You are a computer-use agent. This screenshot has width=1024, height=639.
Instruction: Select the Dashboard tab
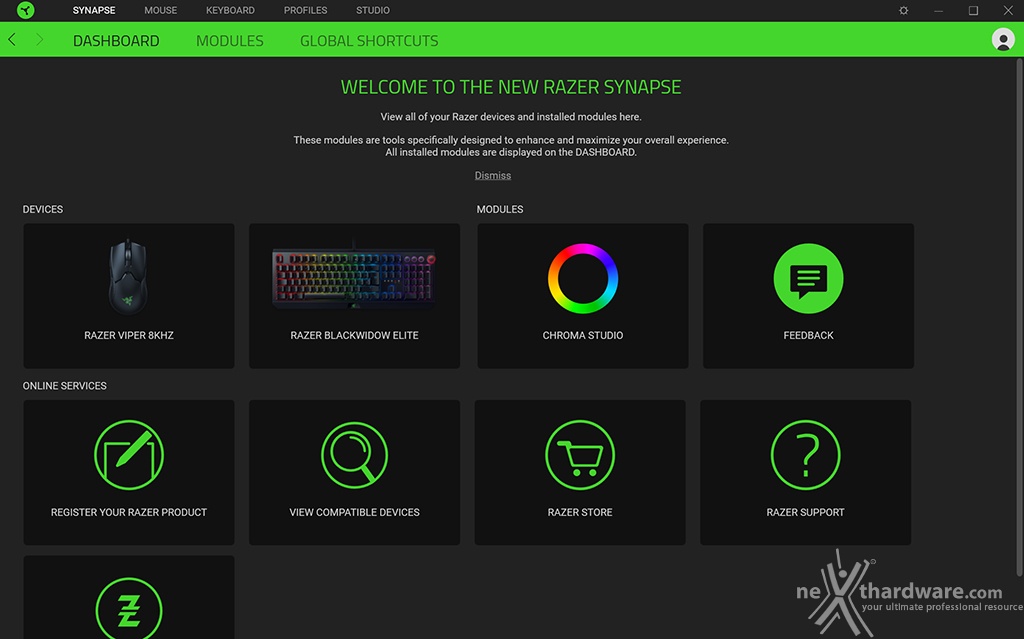(x=116, y=41)
